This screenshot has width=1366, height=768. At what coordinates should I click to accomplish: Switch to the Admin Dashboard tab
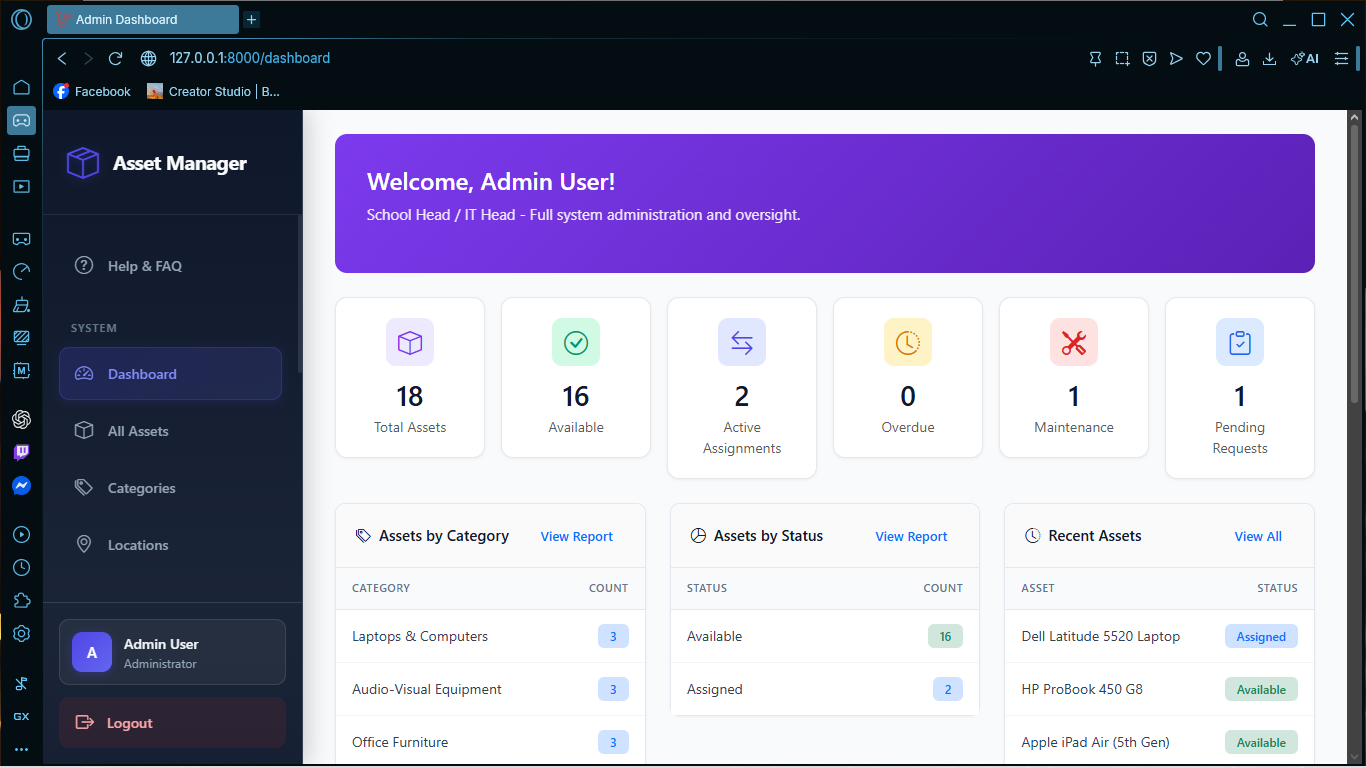(140, 19)
